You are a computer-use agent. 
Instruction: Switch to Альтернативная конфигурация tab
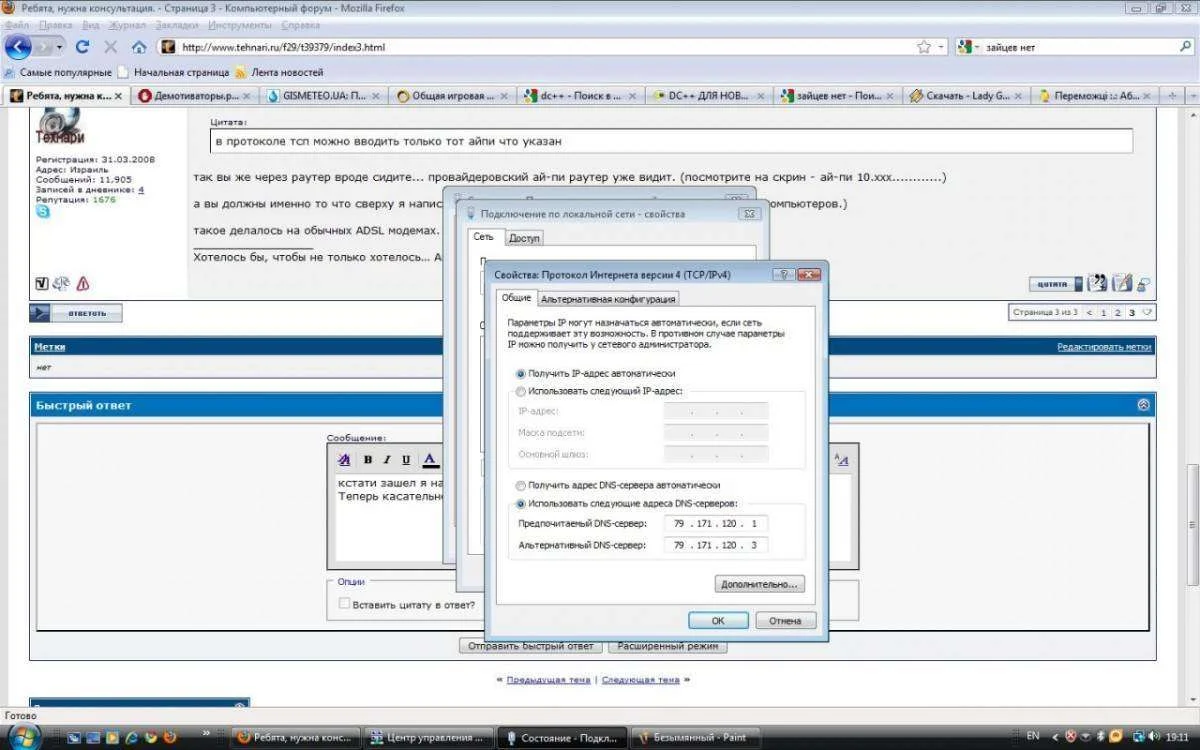[608, 298]
